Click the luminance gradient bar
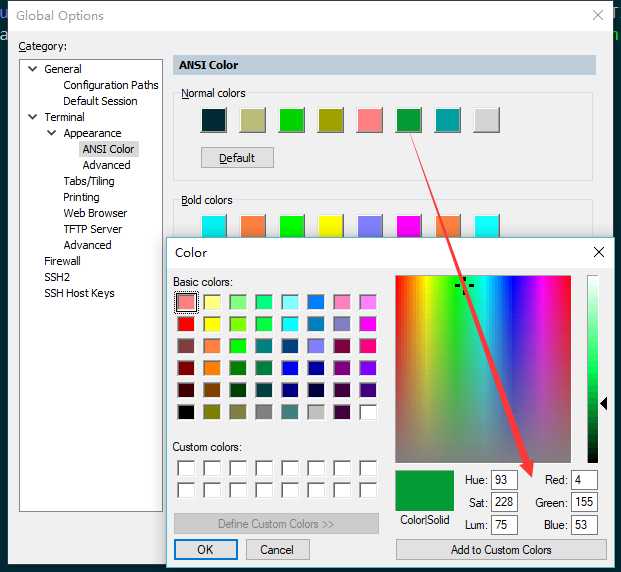621x572 pixels. [592, 369]
